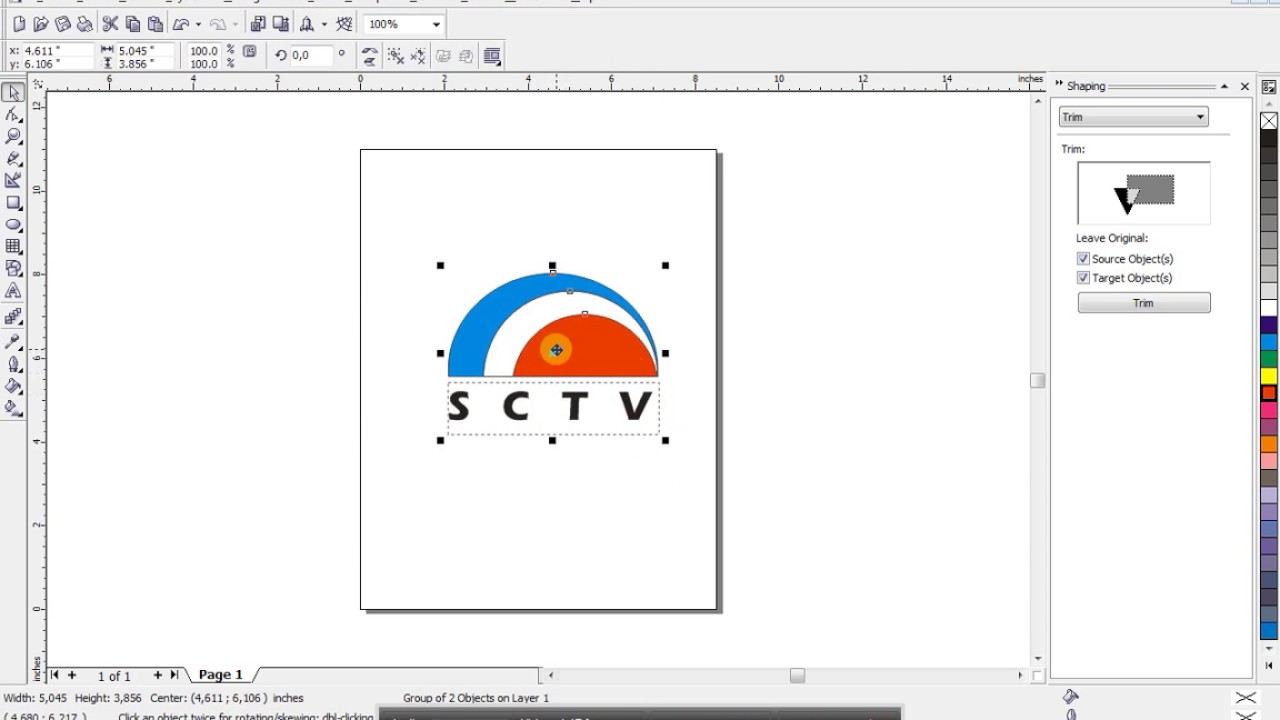The height and width of the screenshot is (720, 1280).
Task: Click the yellow color swatch
Action: tap(1269, 376)
